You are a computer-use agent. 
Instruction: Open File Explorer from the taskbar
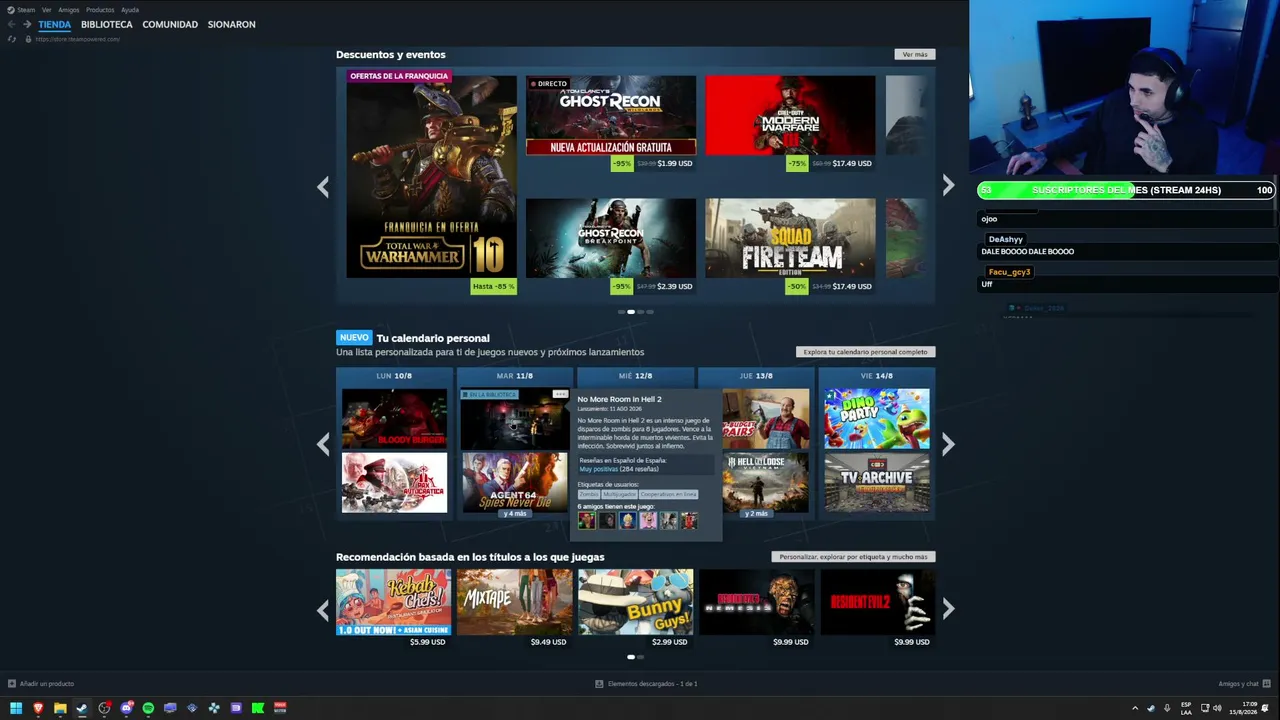point(60,708)
